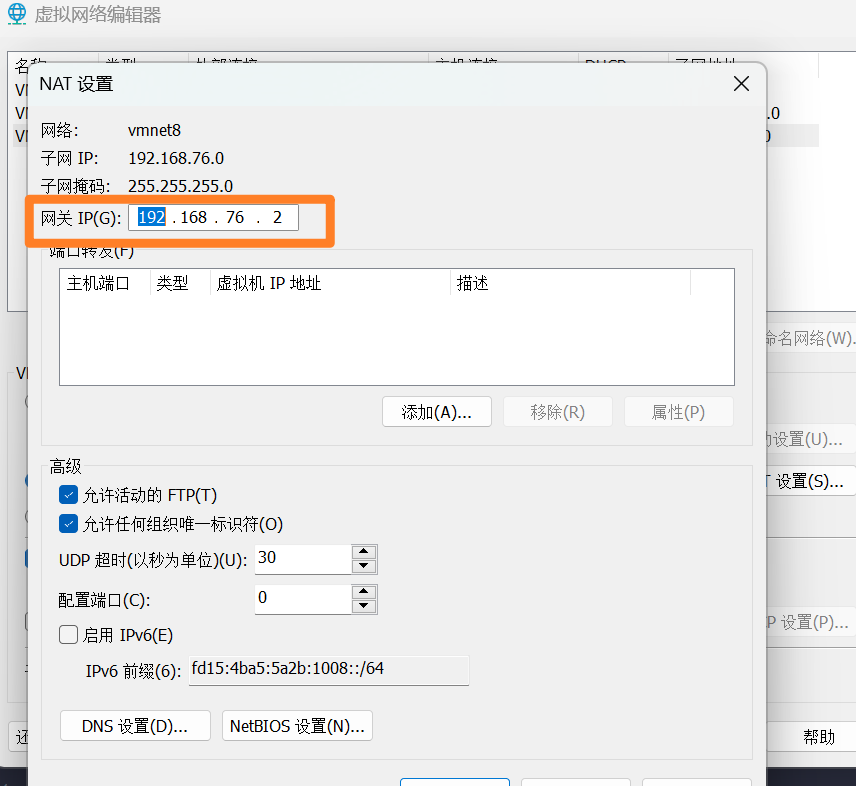
Task: Decrease UDP 超时 value with down arrow
Action: 364,566
